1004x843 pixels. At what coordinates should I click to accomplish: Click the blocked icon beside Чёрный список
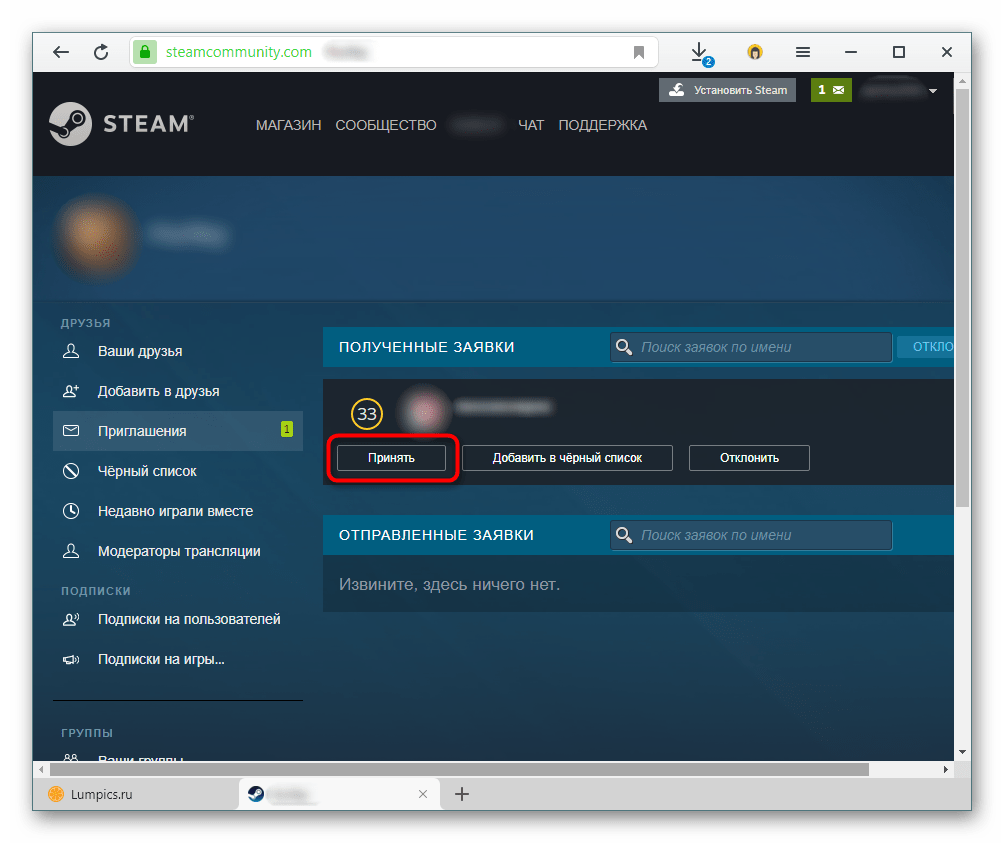[x=71, y=471]
